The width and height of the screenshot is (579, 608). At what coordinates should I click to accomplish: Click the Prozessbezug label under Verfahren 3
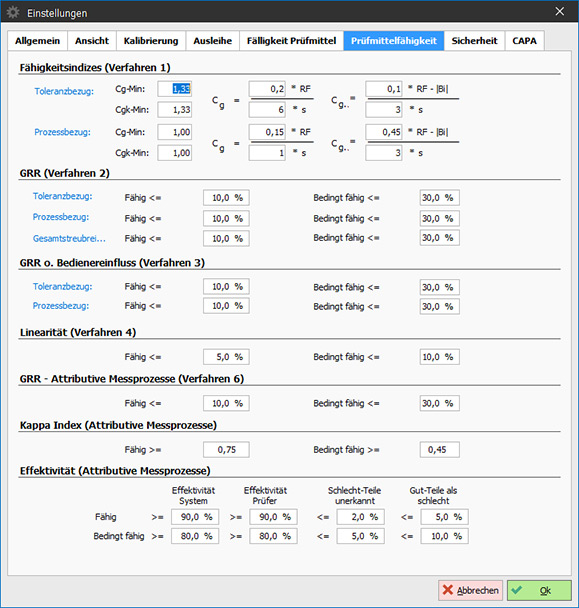(x=61, y=306)
